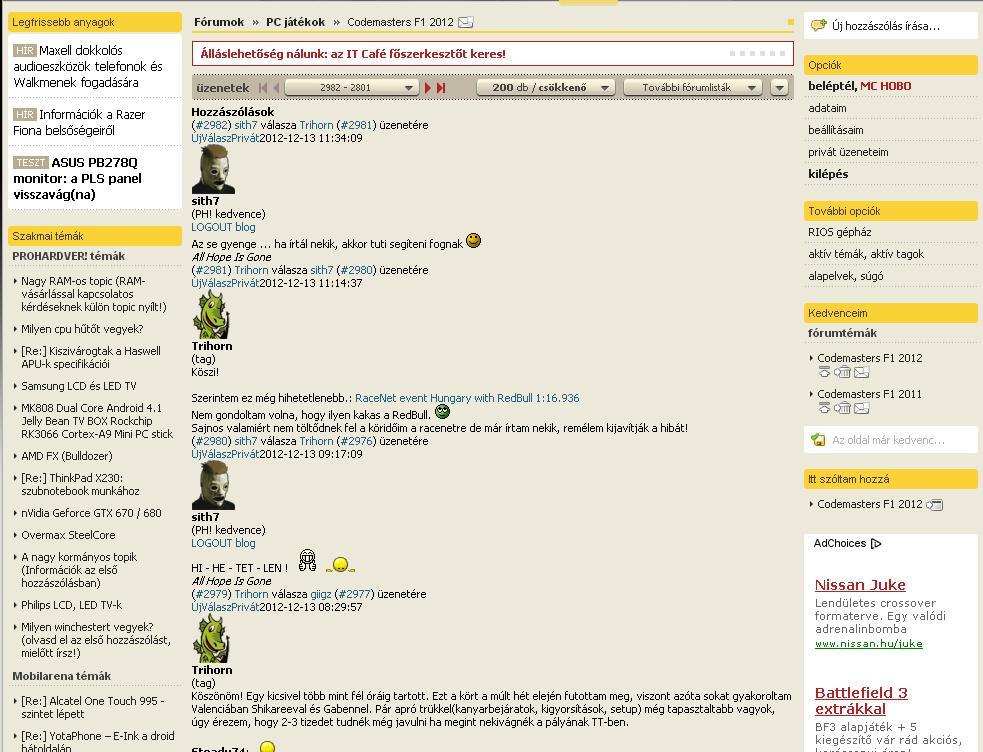The image size is (983, 752).
Task: Click move-up icon under favorite Codemasters F1 2011
Action: point(824,408)
